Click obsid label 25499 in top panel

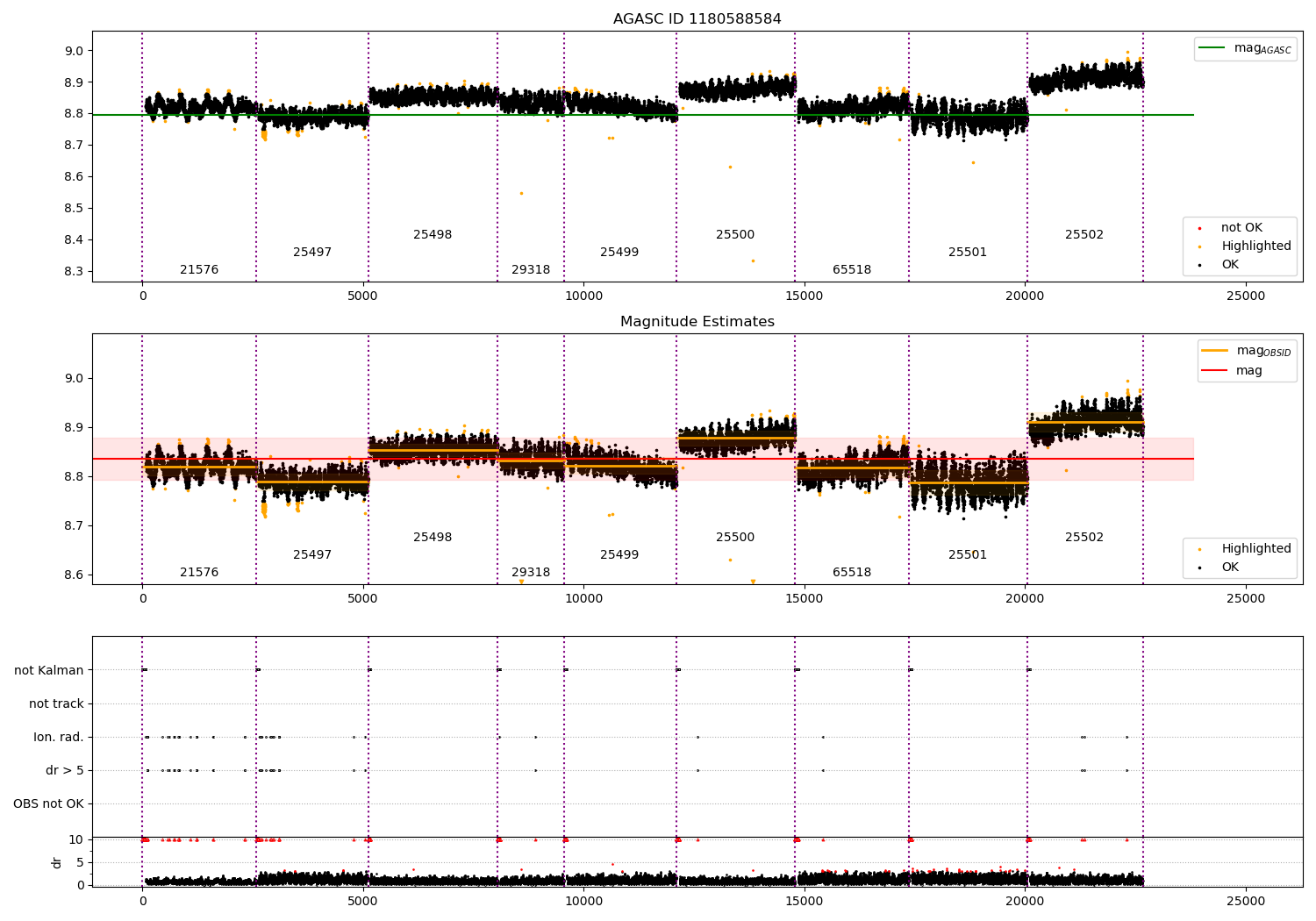[x=619, y=253]
